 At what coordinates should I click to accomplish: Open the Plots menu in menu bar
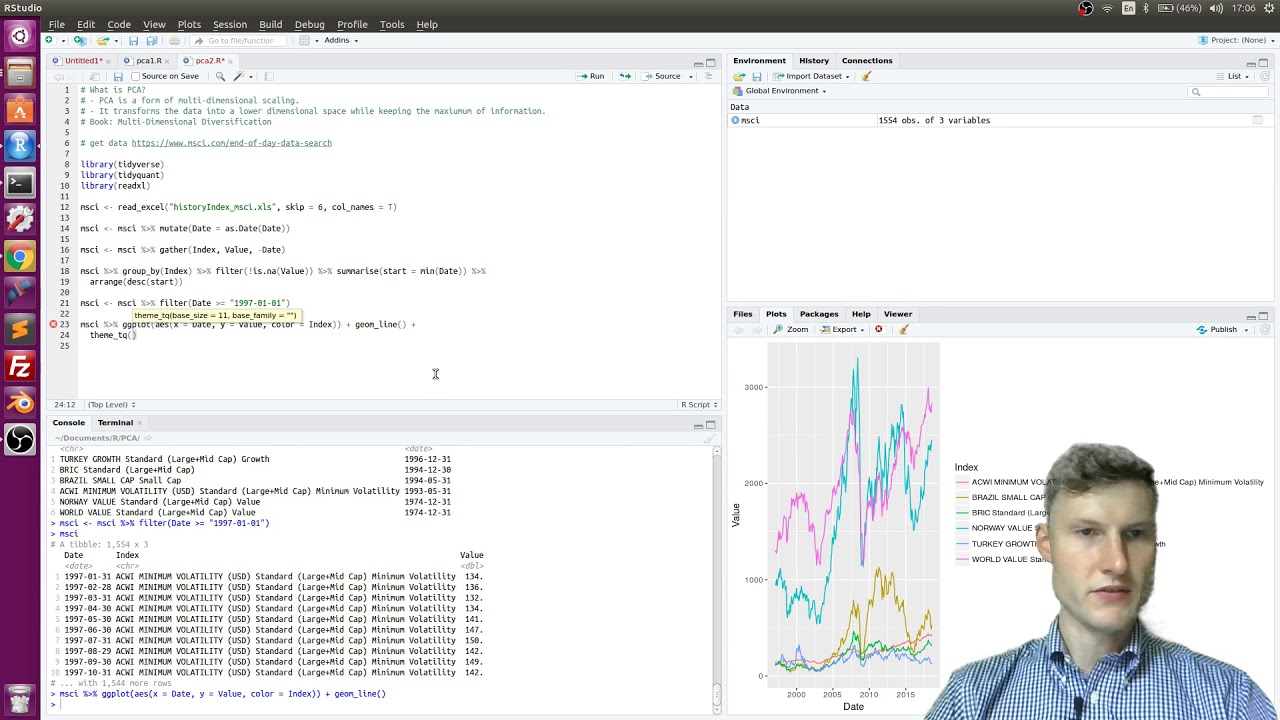189,24
